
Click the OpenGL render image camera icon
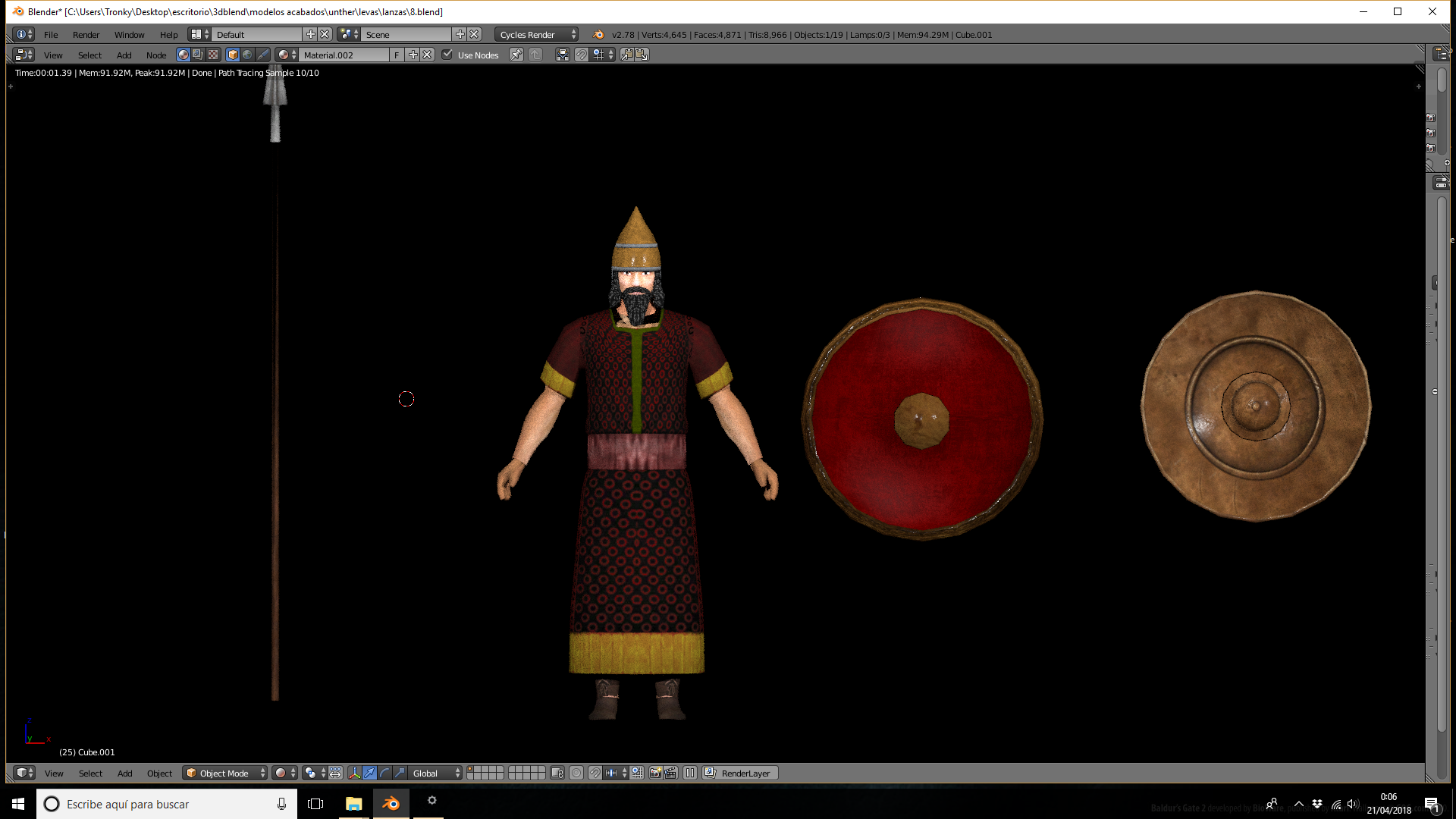tap(656, 773)
